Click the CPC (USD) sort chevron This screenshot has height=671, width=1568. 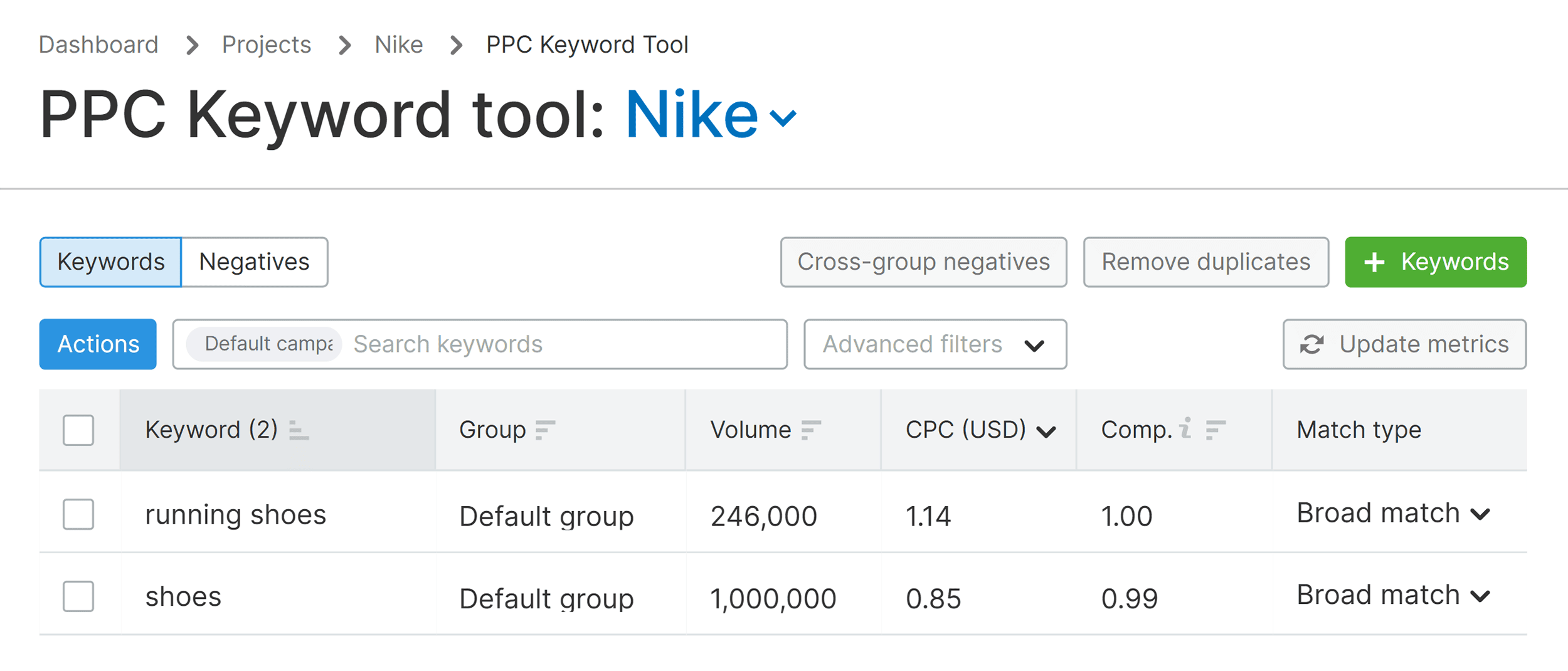tap(1045, 431)
